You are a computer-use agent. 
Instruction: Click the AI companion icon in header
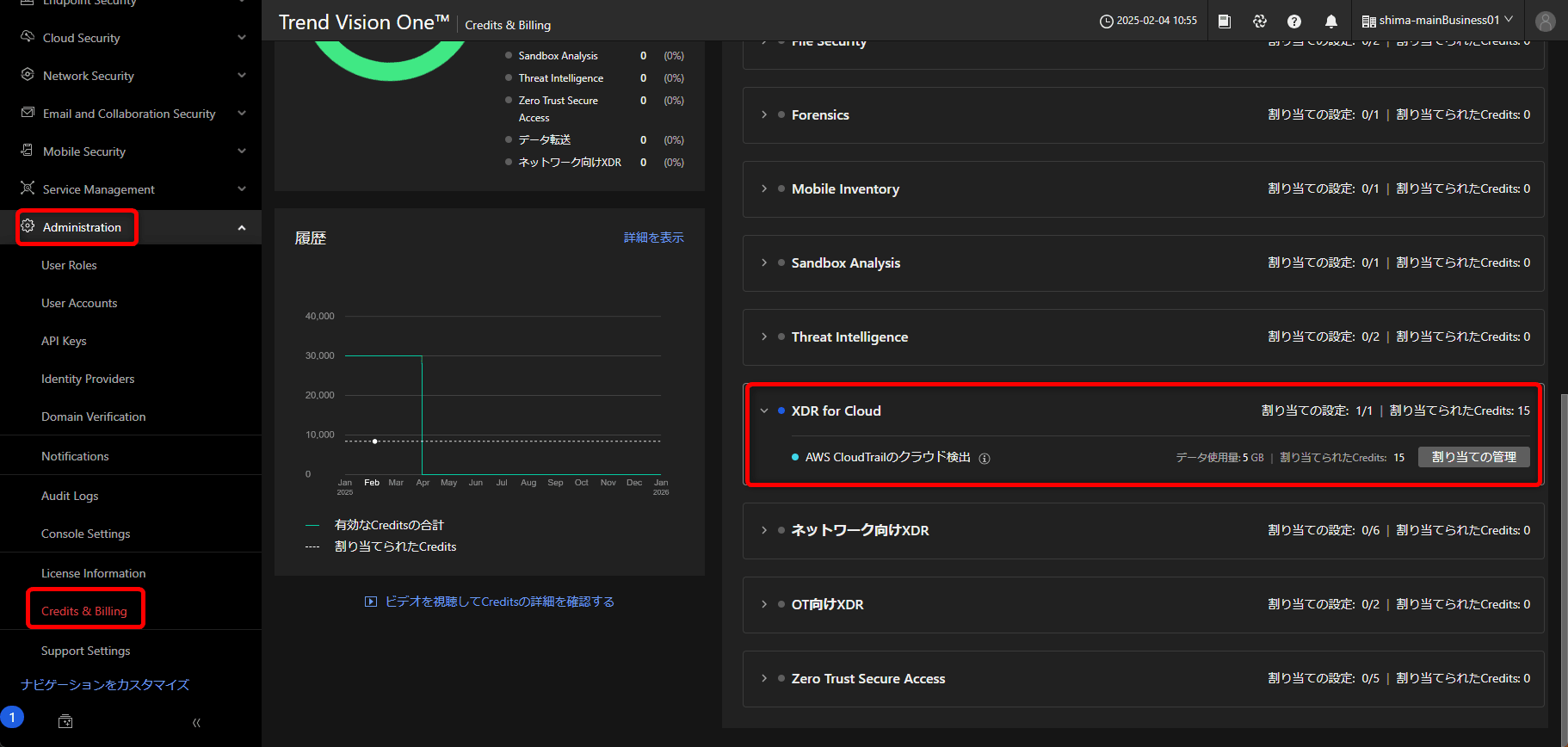(1260, 22)
